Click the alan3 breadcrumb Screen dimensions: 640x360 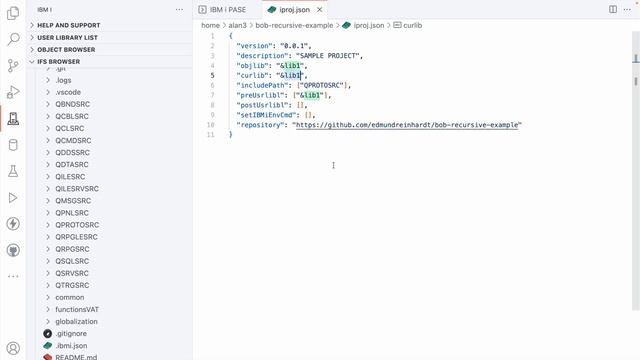[238, 25]
